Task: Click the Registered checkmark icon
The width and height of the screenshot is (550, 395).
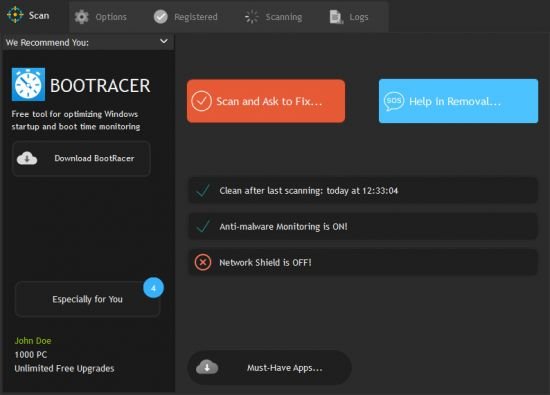Action: coord(161,17)
